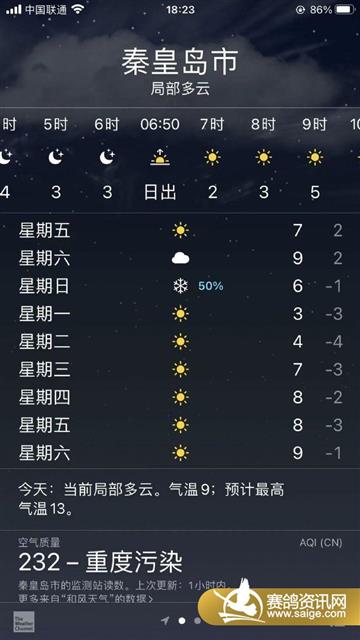Tap the moon icon under 5时
This screenshot has height=640, width=360.
click(x=56, y=158)
